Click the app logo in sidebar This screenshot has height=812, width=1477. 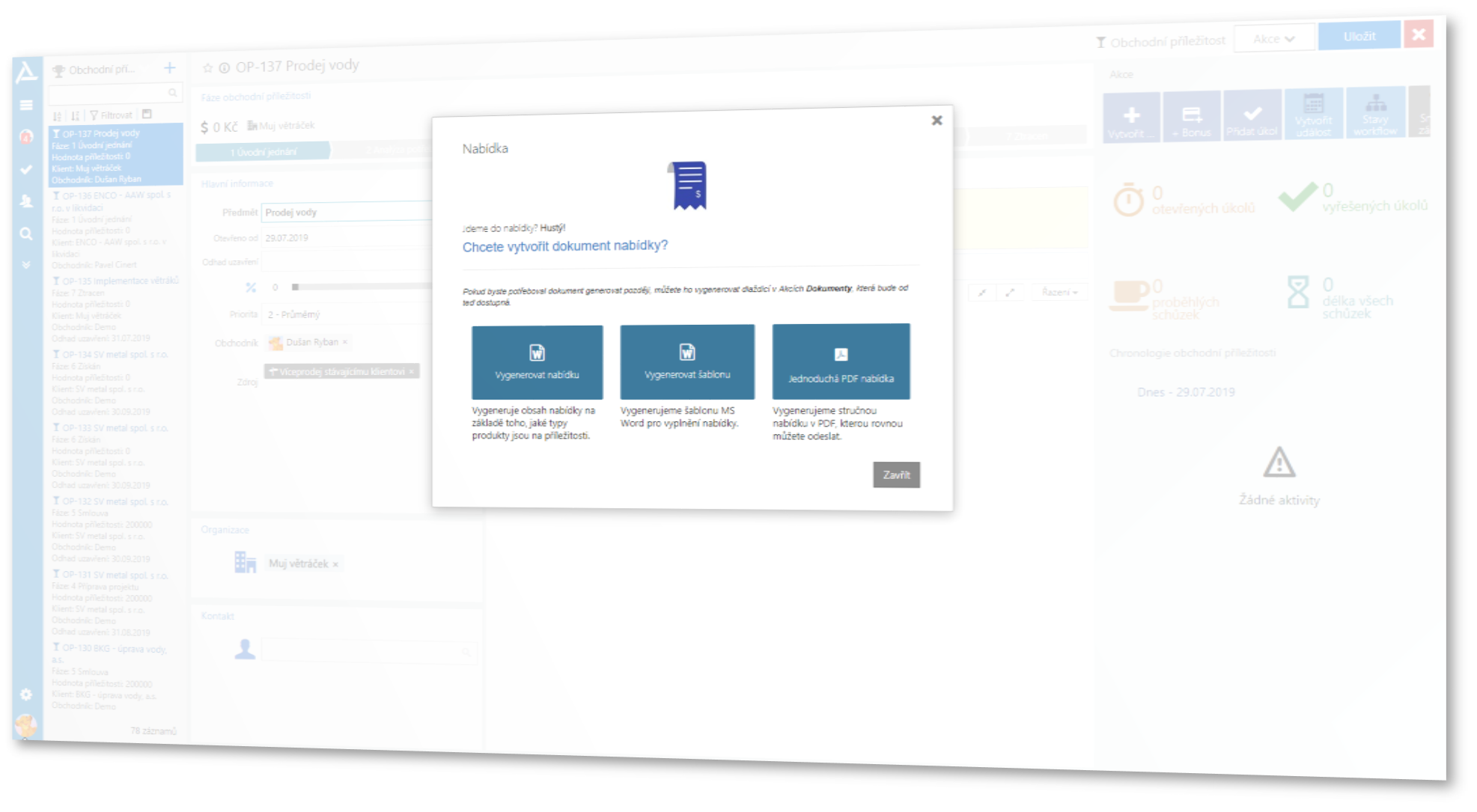coord(26,72)
